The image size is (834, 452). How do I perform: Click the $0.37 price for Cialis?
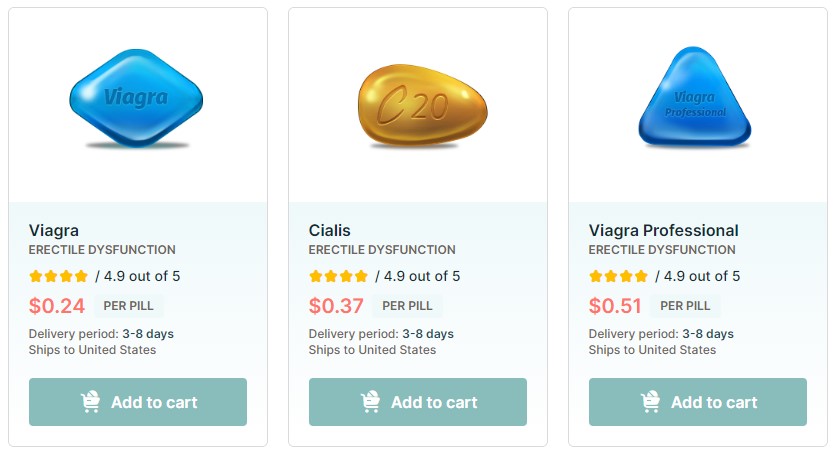click(337, 306)
